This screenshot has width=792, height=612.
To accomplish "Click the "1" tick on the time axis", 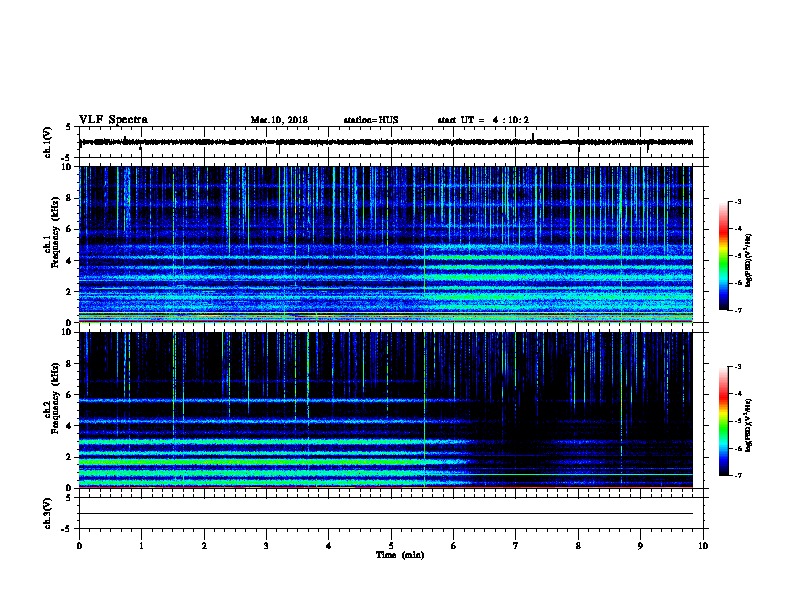I will [x=141, y=546].
